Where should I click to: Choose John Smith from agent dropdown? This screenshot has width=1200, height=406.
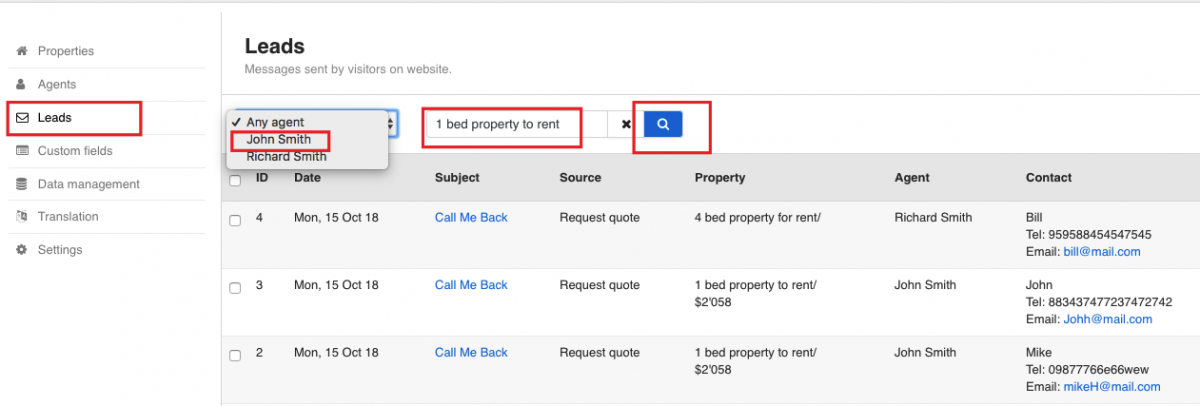point(279,140)
